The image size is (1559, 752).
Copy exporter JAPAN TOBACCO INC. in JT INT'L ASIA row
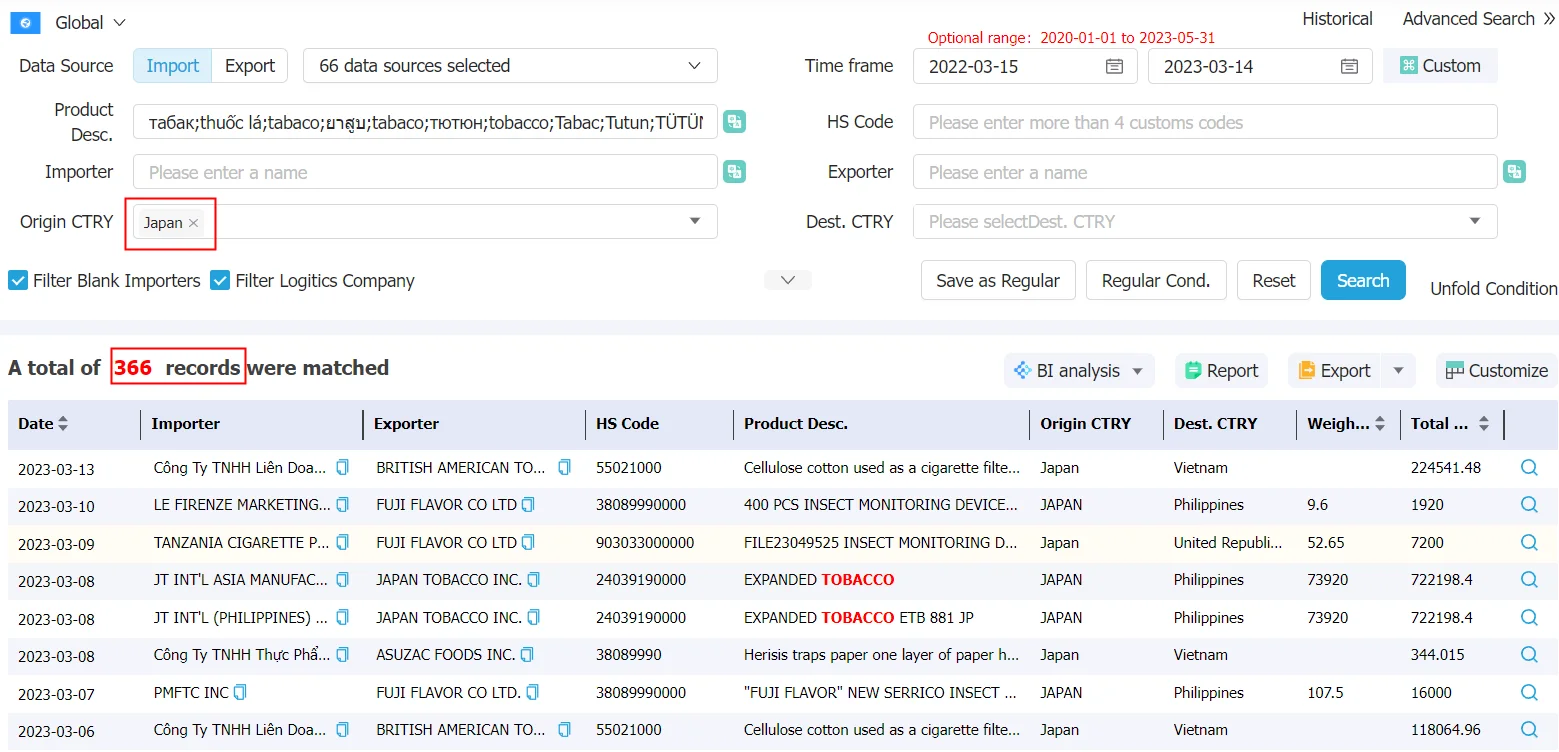click(533, 580)
